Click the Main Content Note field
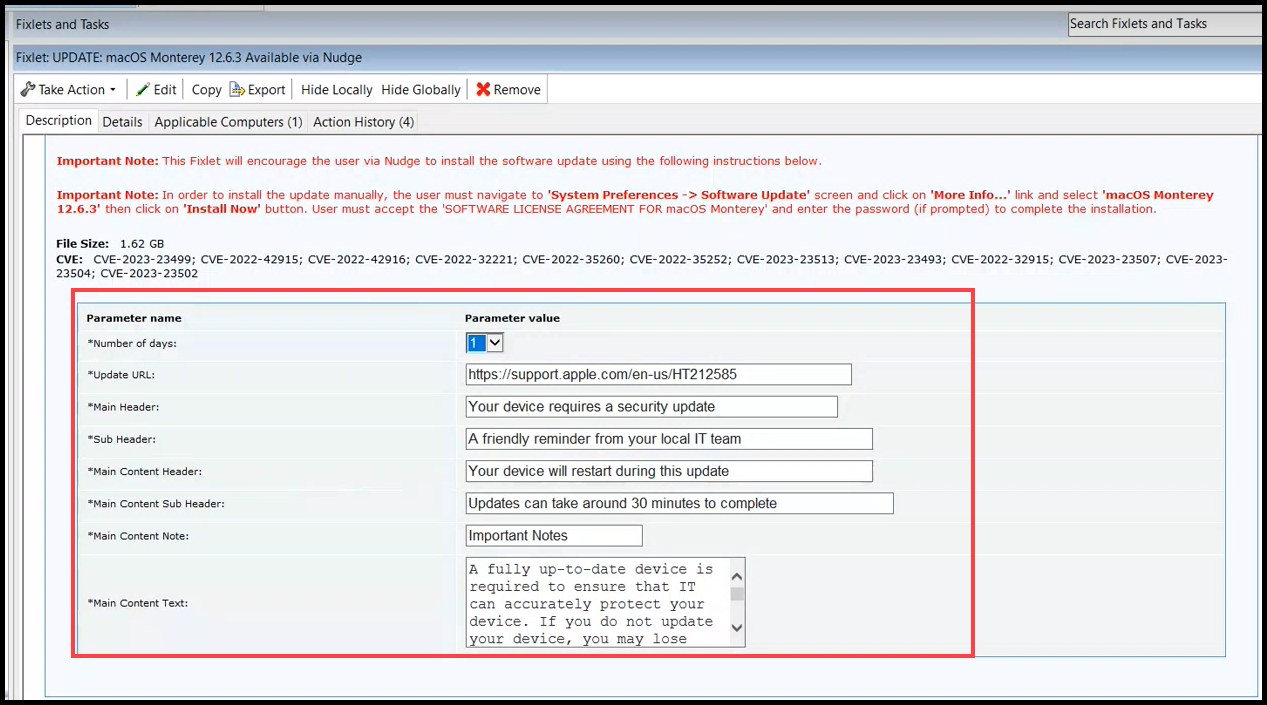This screenshot has width=1267, height=705. pos(554,536)
